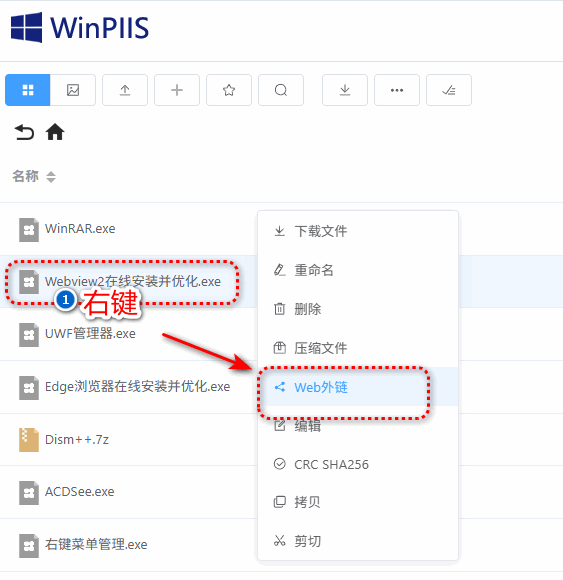Image resolution: width=563 pixels, height=580 pixels.
Task: Select the WinRAR.exe file name
Action: coord(80,229)
